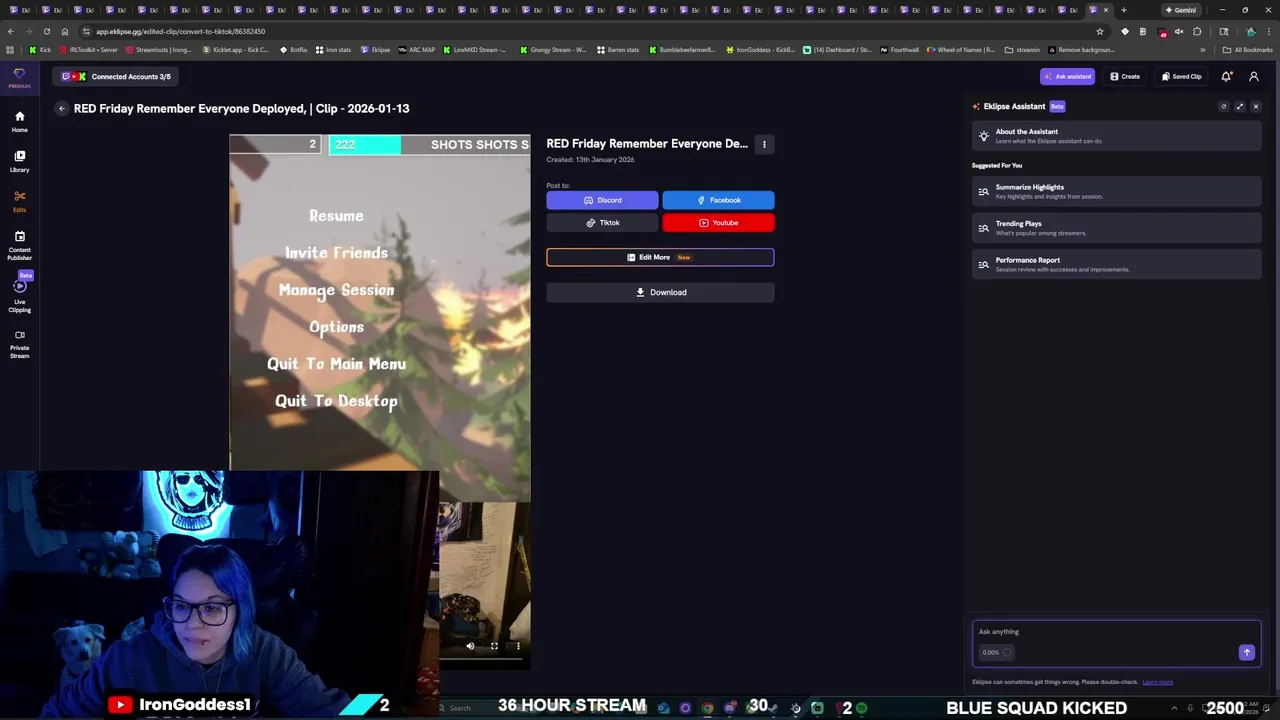
Task: Open the streamin bookmarks folder
Action: coord(1023,49)
